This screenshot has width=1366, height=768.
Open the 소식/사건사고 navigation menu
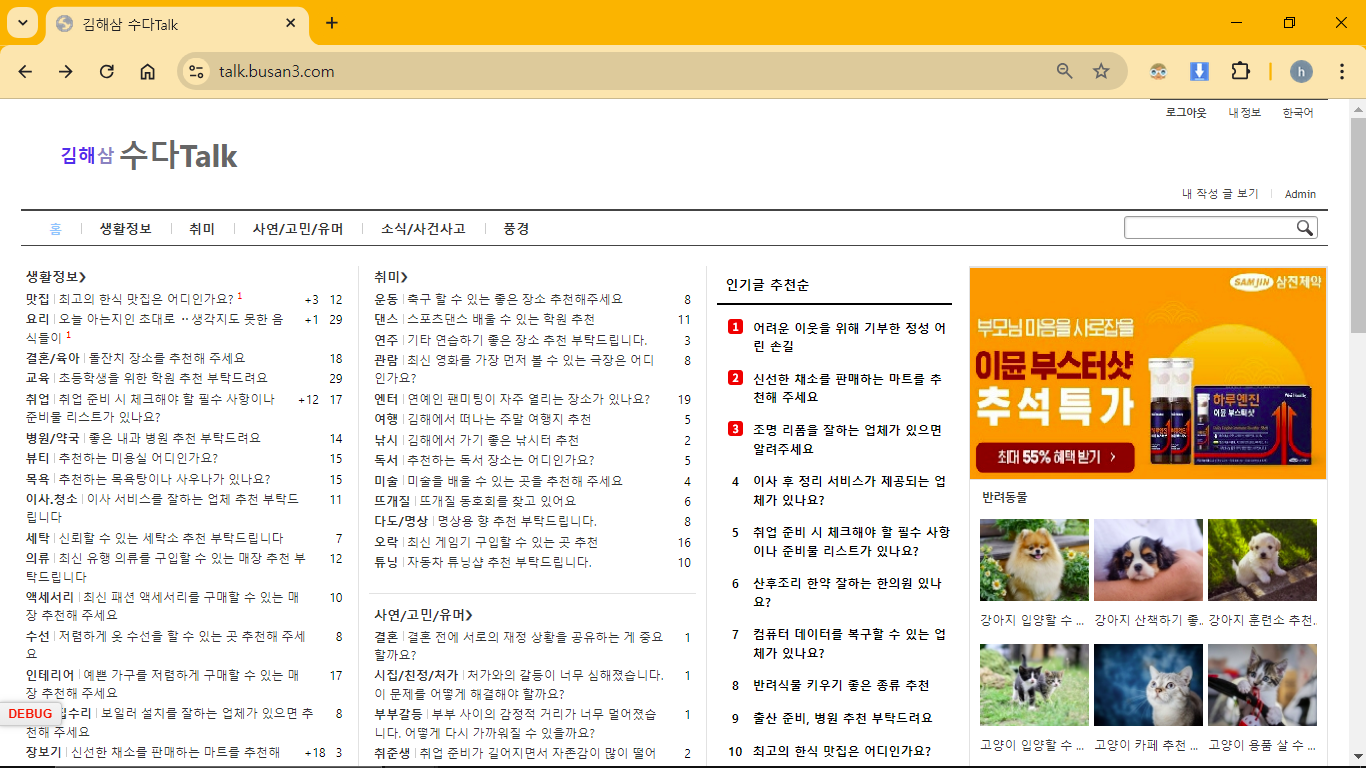pos(423,229)
